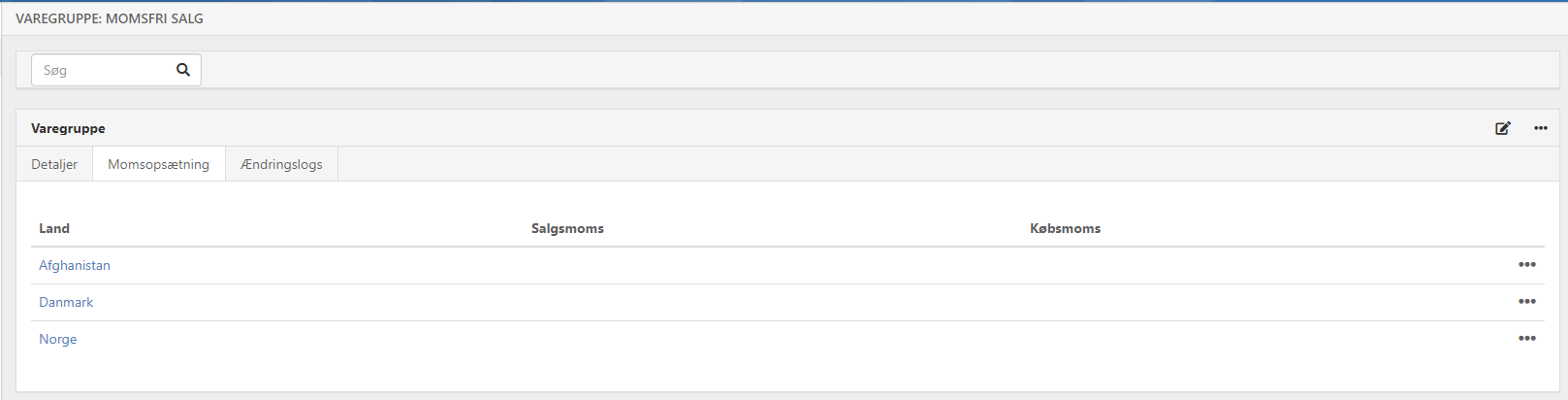
Task: Click the magnifying glass search icon
Action: pos(183,70)
